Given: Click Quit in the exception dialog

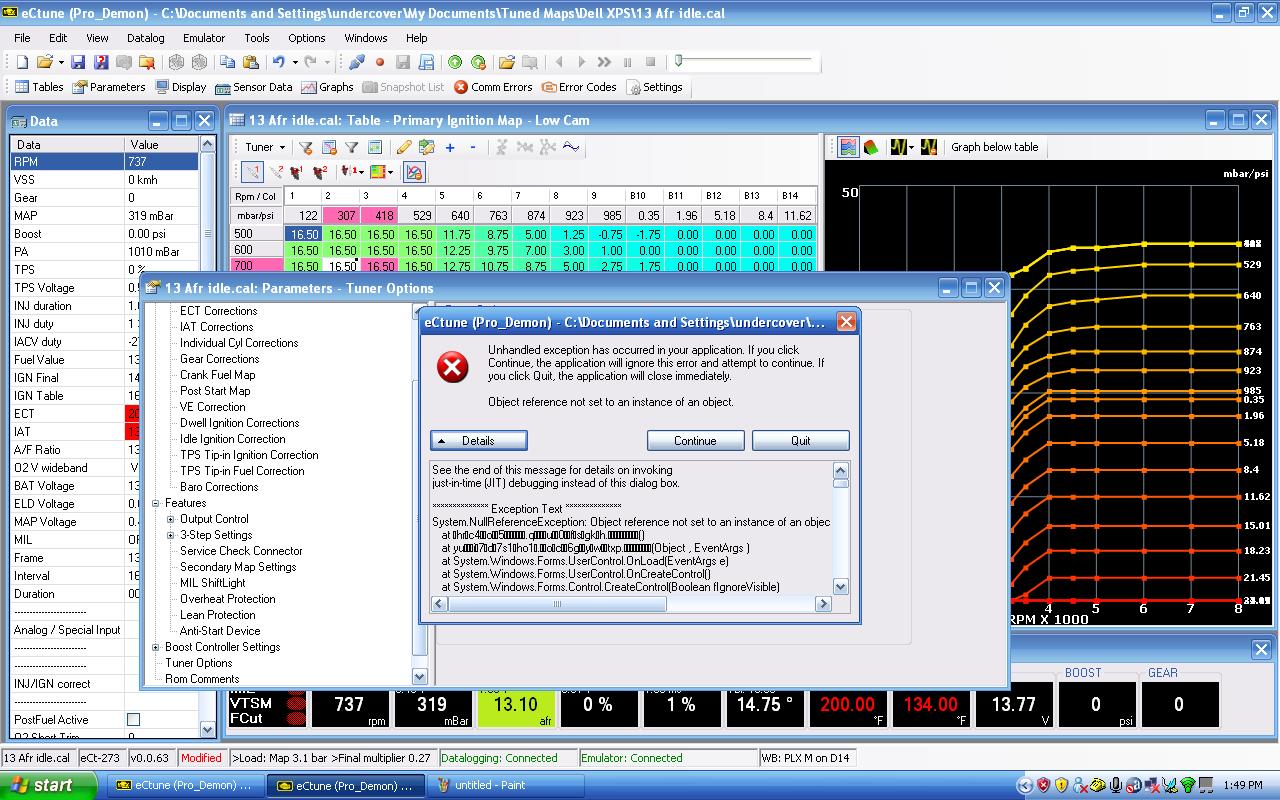Looking at the screenshot, I should click(x=801, y=441).
